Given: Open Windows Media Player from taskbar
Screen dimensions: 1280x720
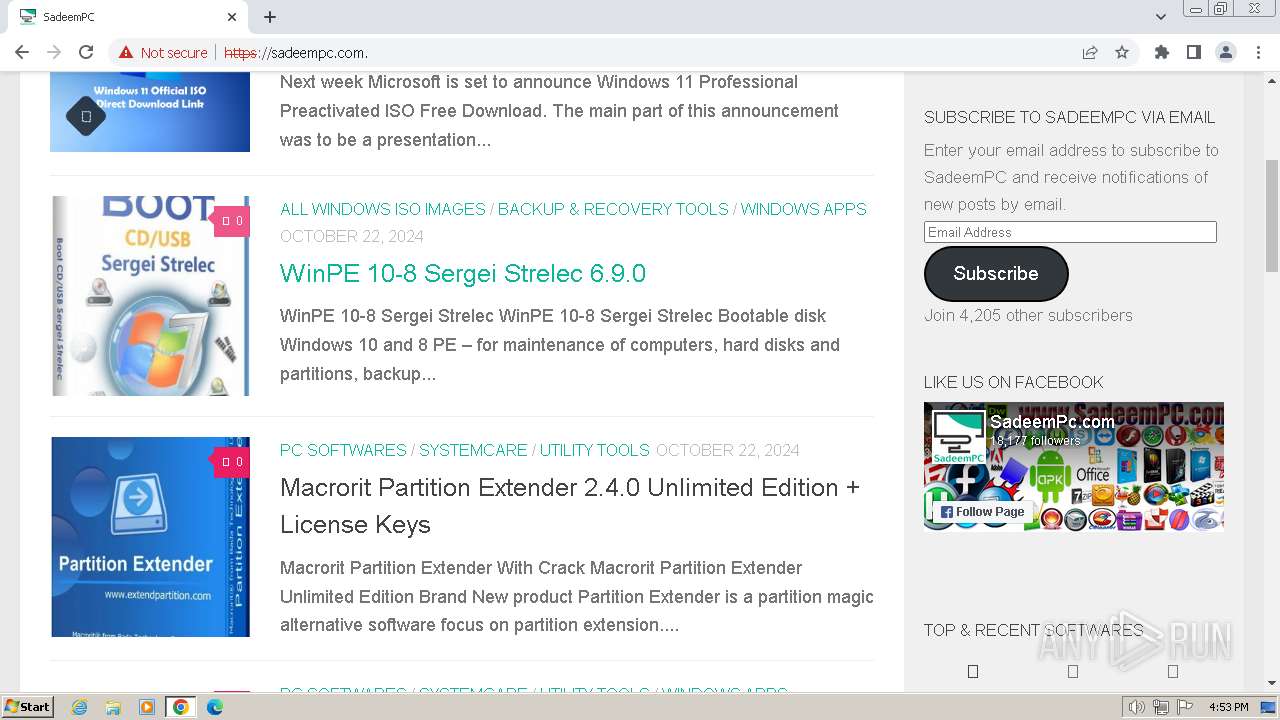Looking at the screenshot, I should 147,707.
